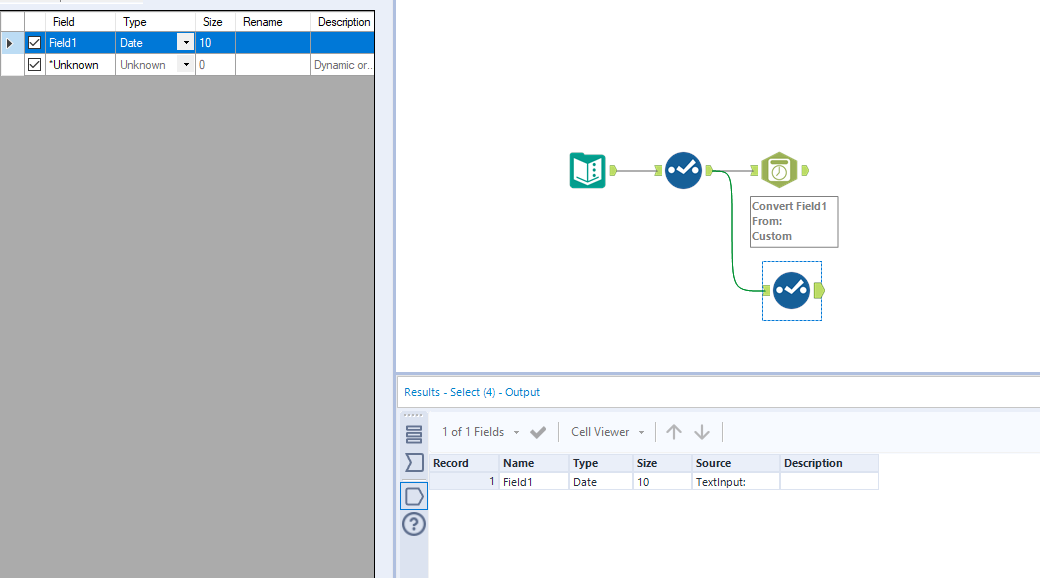
Task: Click the up arrow navigation button
Action: tap(674, 431)
